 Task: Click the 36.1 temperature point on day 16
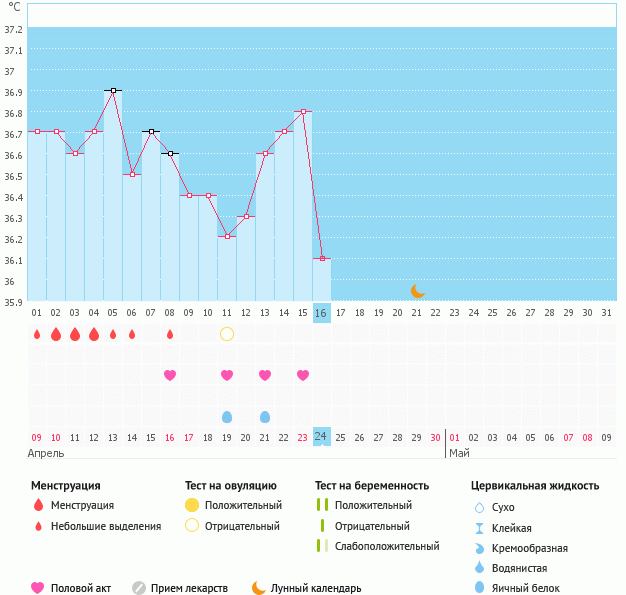[321, 258]
